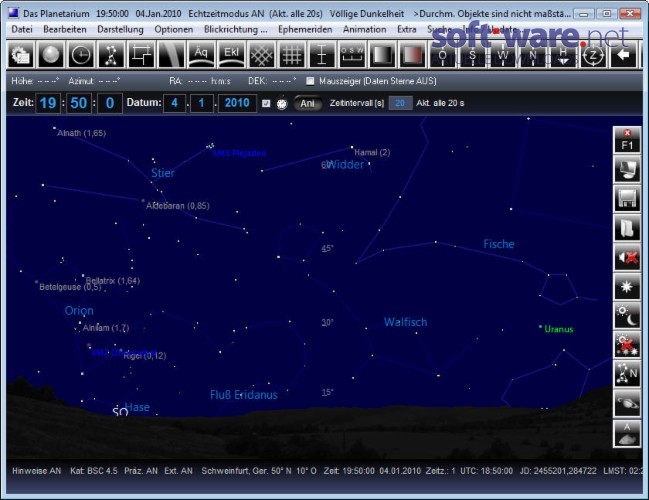Image resolution: width=649 pixels, height=500 pixels.
Task: Toggle constellation names N sidebar icon
Action: pyautogui.click(x=627, y=375)
